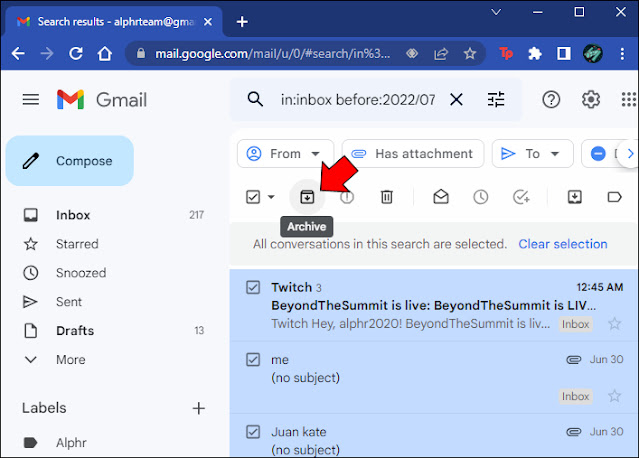Deselect the Twitch conversation checkbox
This screenshot has height=458, width=639.
(x=253, y=287)
